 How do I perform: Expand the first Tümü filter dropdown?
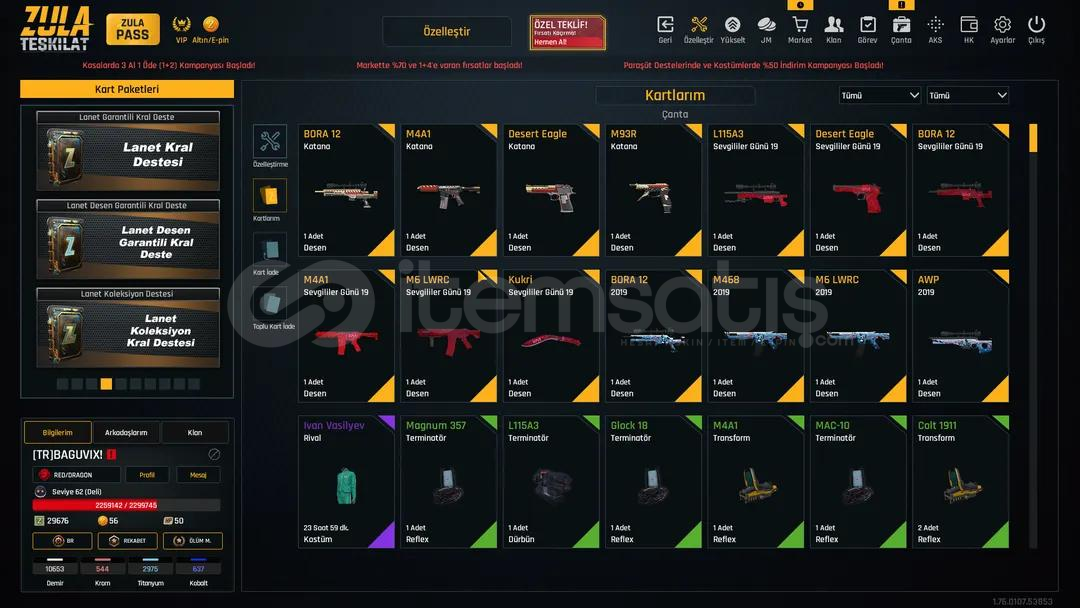(880, 95)
